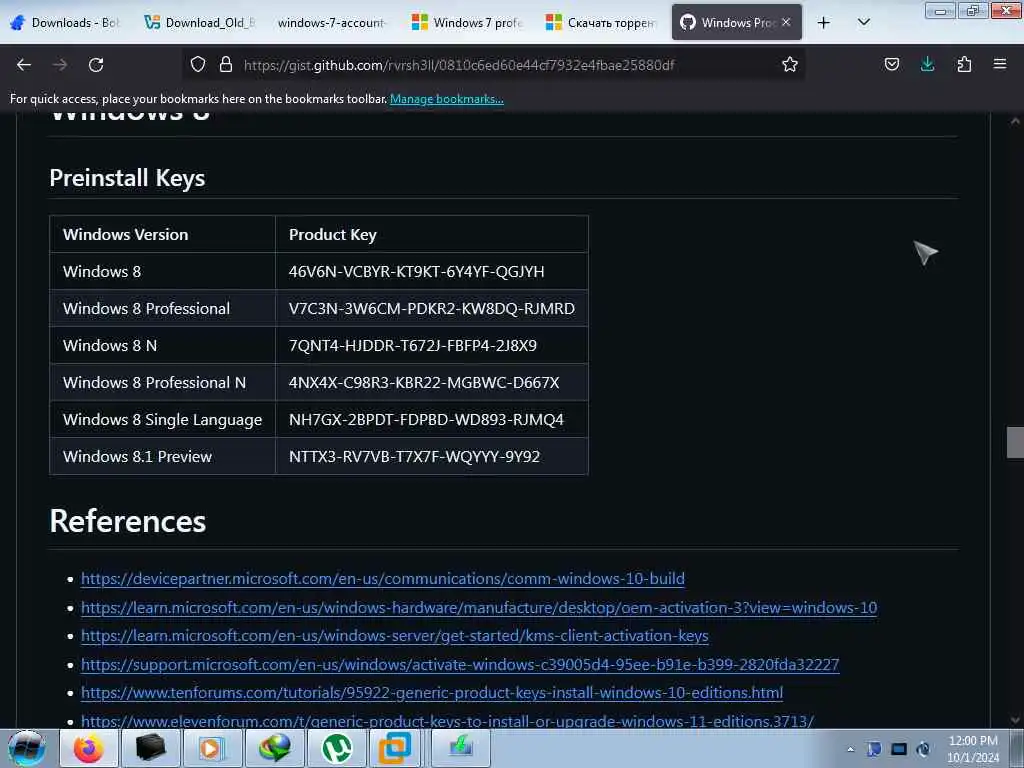The image size is (1024, 768).
Task: Close the Windows Product Keys tab
Action: pos(786,22)
